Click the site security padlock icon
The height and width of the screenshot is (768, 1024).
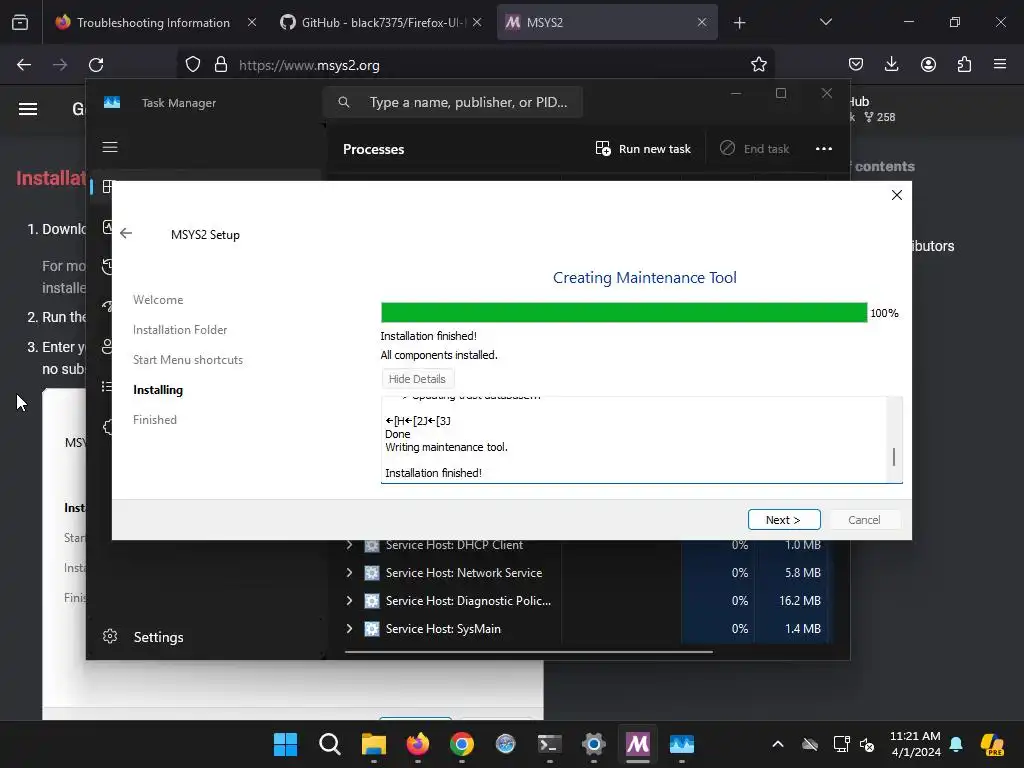point(221,65)
